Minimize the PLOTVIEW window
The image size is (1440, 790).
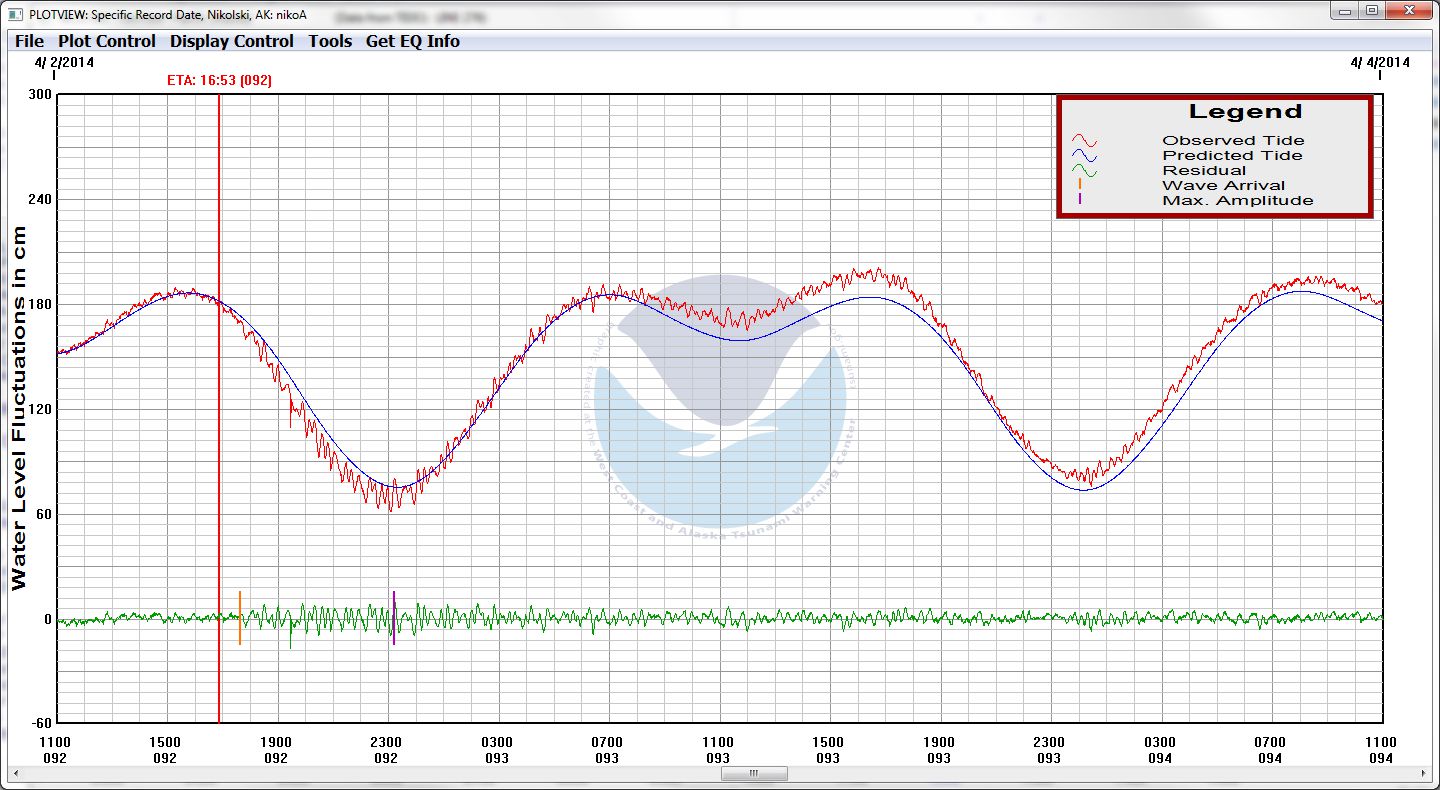pyautogui.click(x=1345, y=10)
